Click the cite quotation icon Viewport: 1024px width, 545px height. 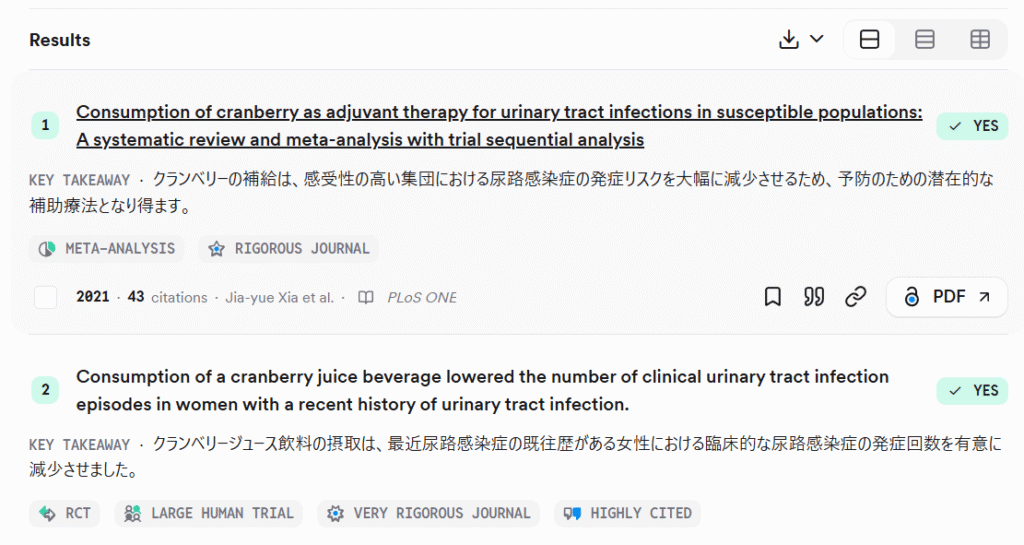(814, 297)
